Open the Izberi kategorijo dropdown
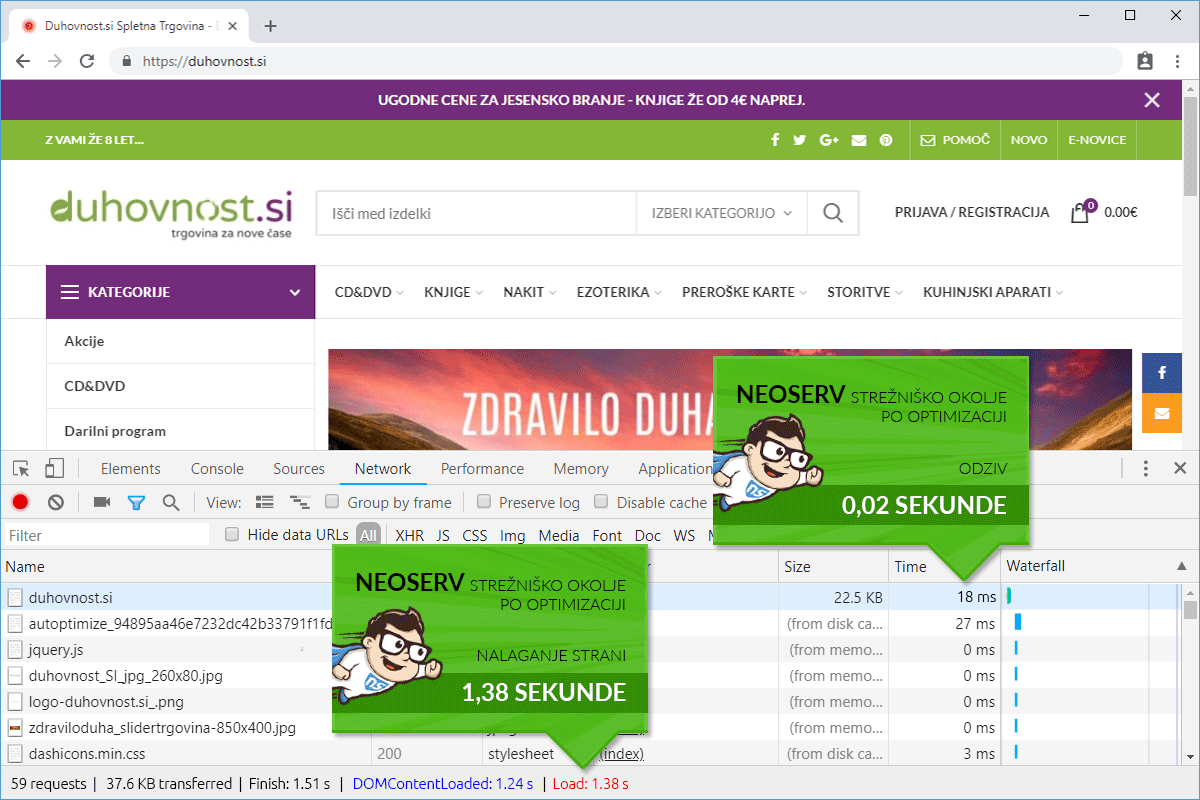This screenshot has width=1200, height=800. [721, 213]
